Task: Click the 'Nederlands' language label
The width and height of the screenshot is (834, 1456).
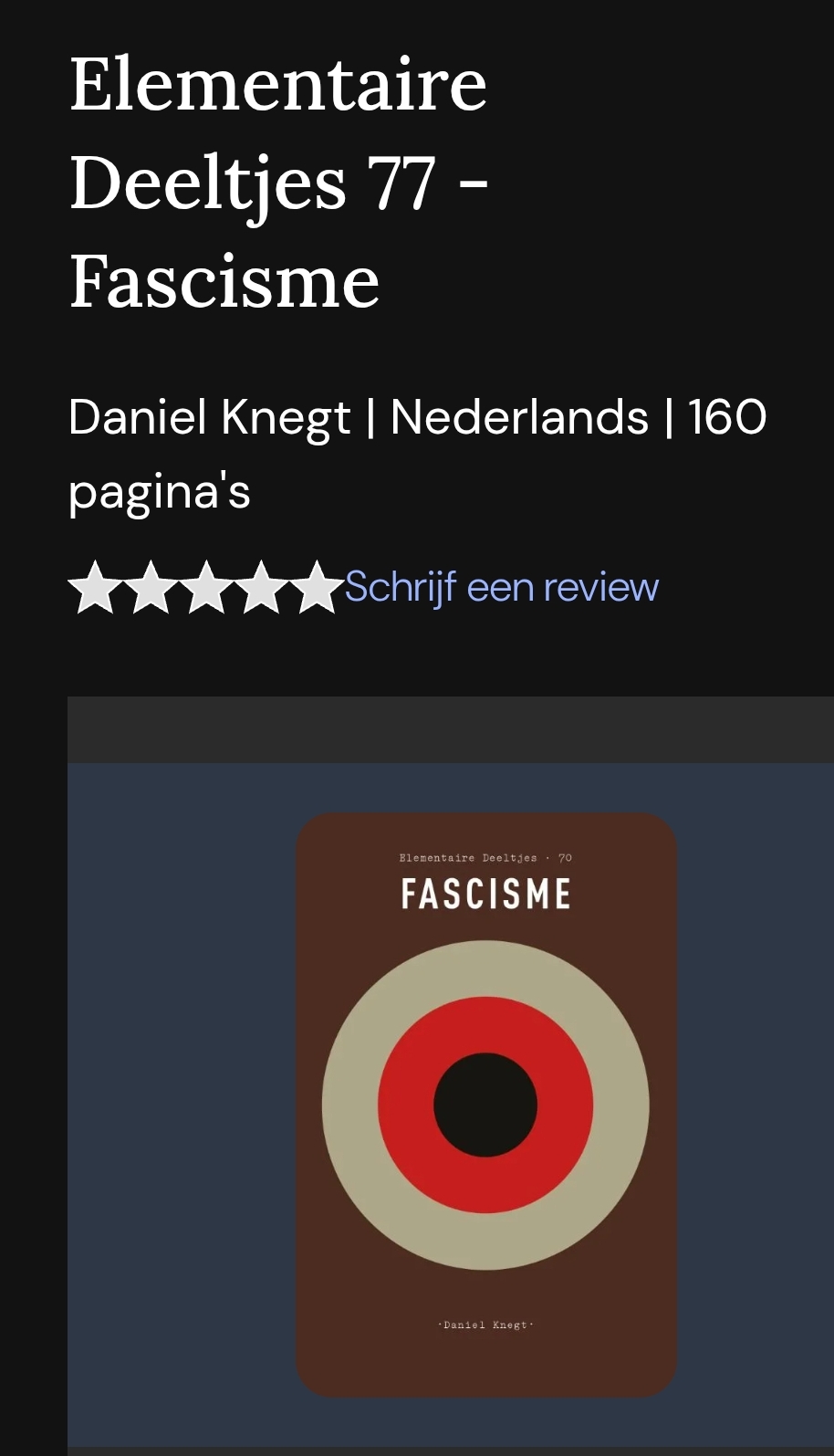Action: (x=519, y=417)
